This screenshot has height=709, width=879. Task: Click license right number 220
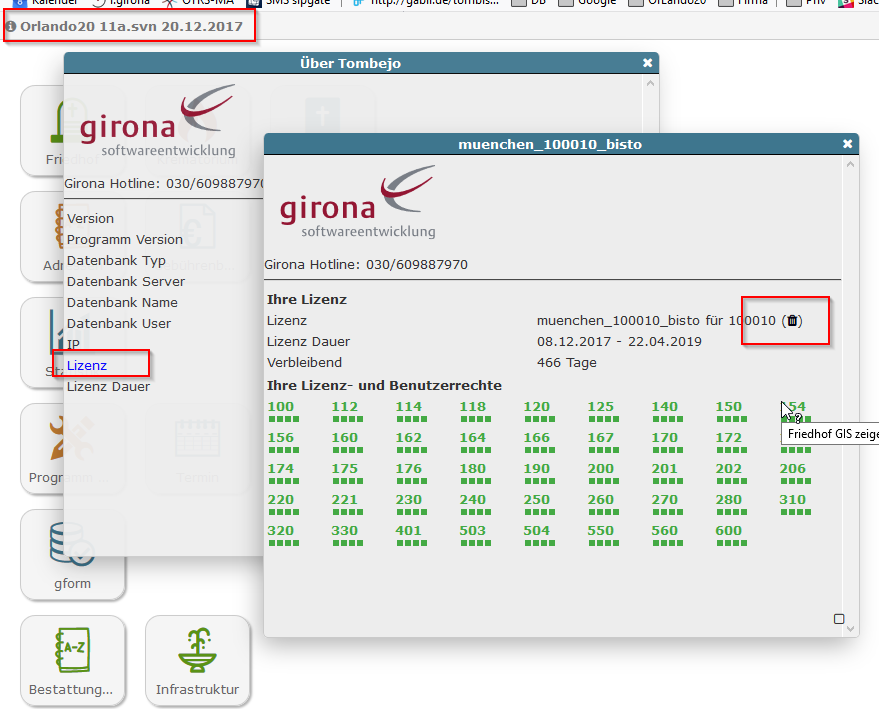pyautogui.click(x=281, y=499)
